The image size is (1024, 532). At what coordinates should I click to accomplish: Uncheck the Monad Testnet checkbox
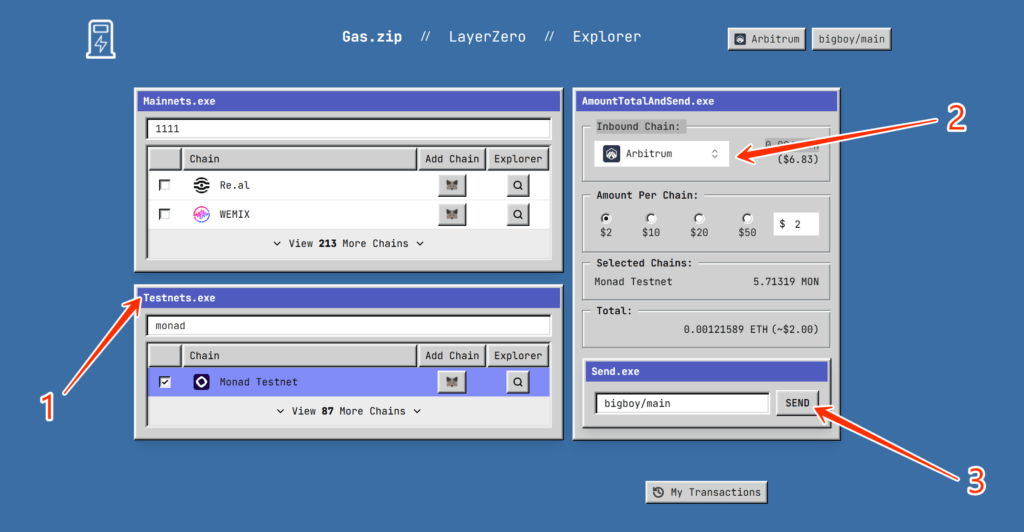tap(165, 382)
